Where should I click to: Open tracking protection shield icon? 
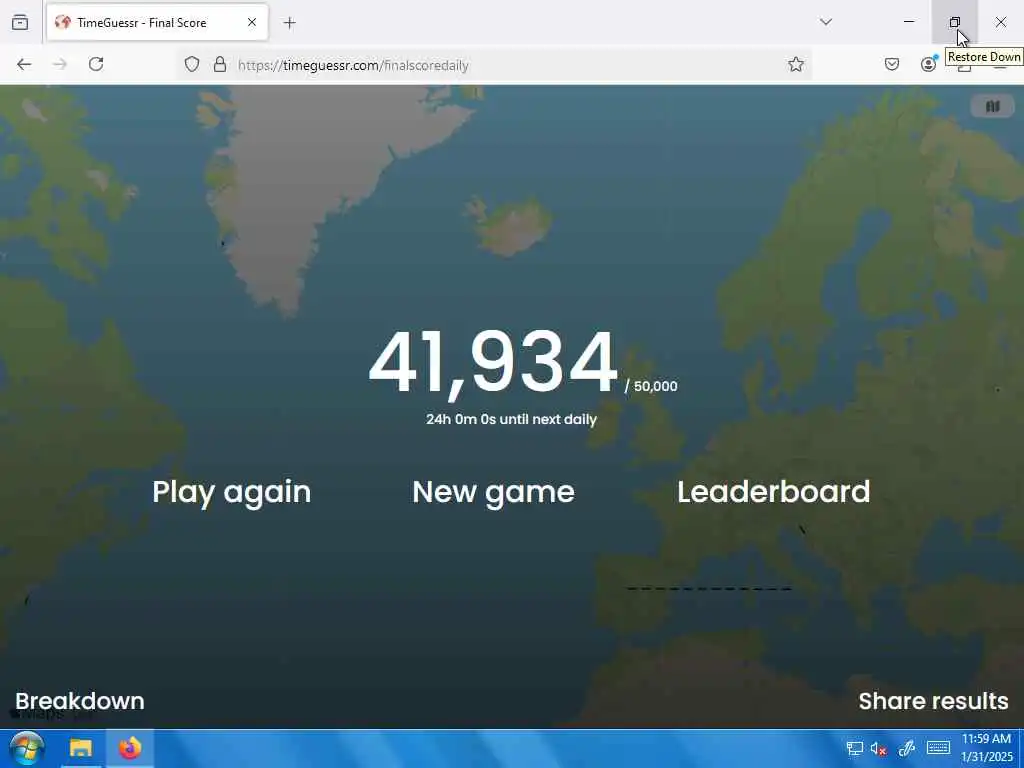(191, 64)
